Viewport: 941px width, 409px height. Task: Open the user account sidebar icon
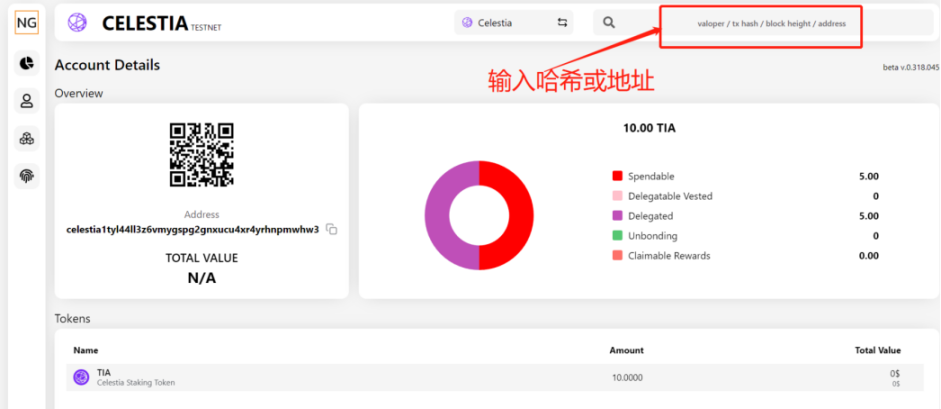[x=27, y=100]
